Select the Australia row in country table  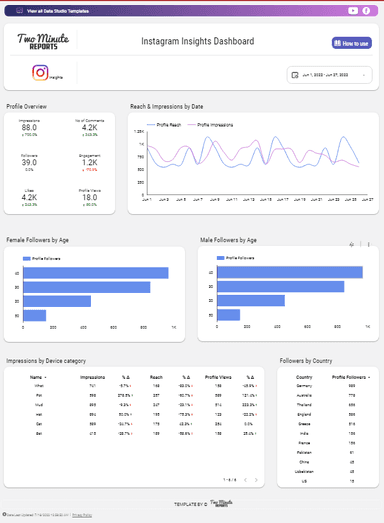click(x=328, y=395)
